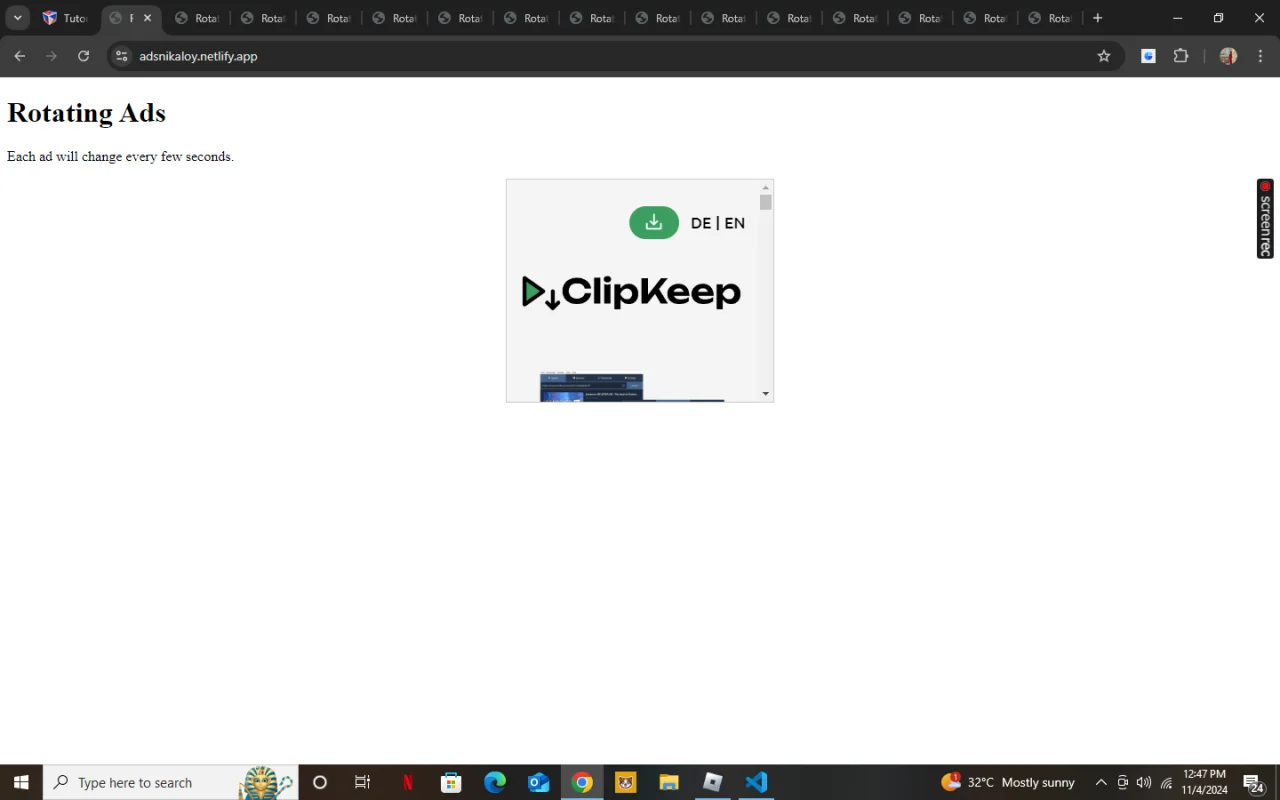The height and width of the screenshot is (800, 1280).
Task: Click the ad frame scrollbar thumb
Action: pyautogui.click(x=766, y=202)
